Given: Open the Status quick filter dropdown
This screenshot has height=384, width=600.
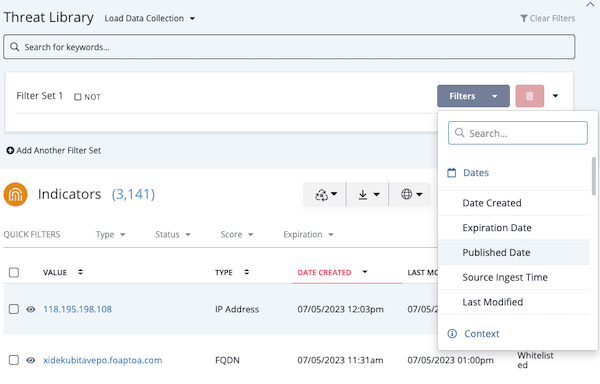Looking at the screenshot, I should (x=173, y=234).
